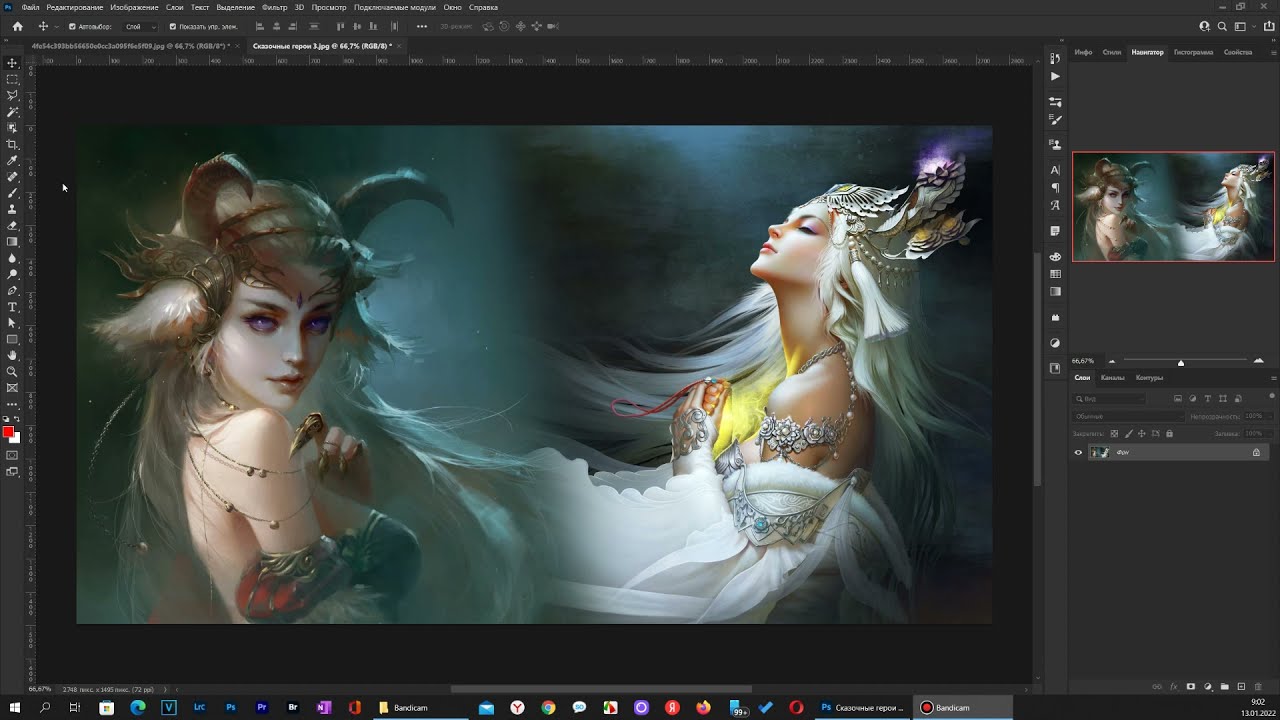The image size is (1280, 720).
Task: Open the Изображение menu
Action: click(134, 7)
